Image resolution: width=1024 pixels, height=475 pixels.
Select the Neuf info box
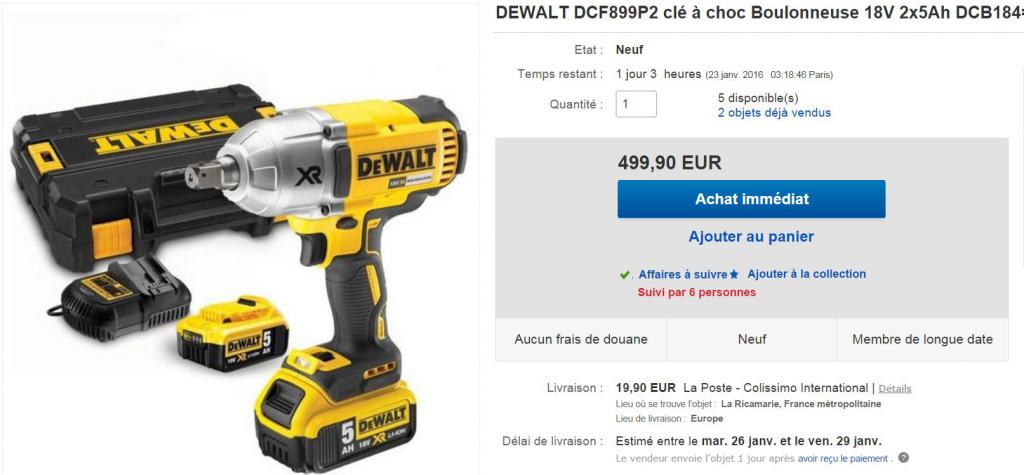point(752,340)
